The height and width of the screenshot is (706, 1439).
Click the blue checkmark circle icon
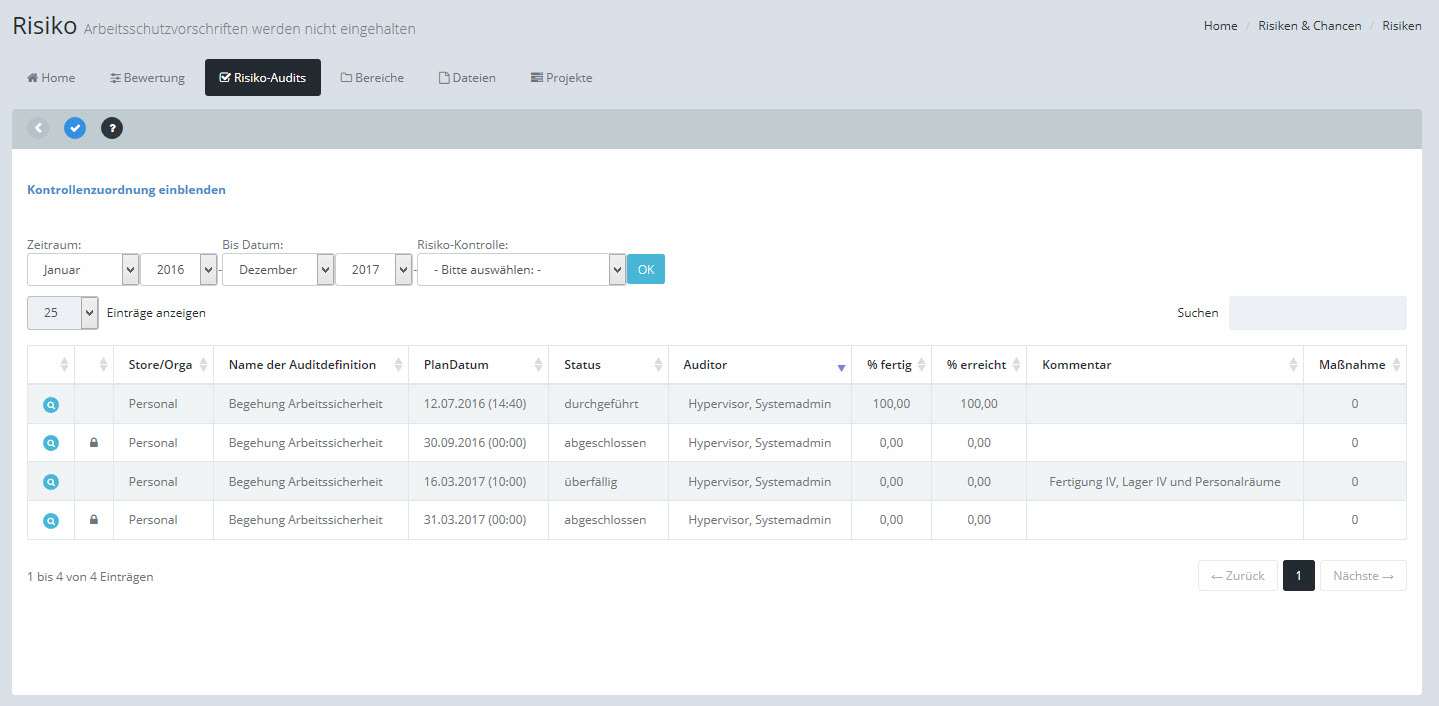(75, 128)
